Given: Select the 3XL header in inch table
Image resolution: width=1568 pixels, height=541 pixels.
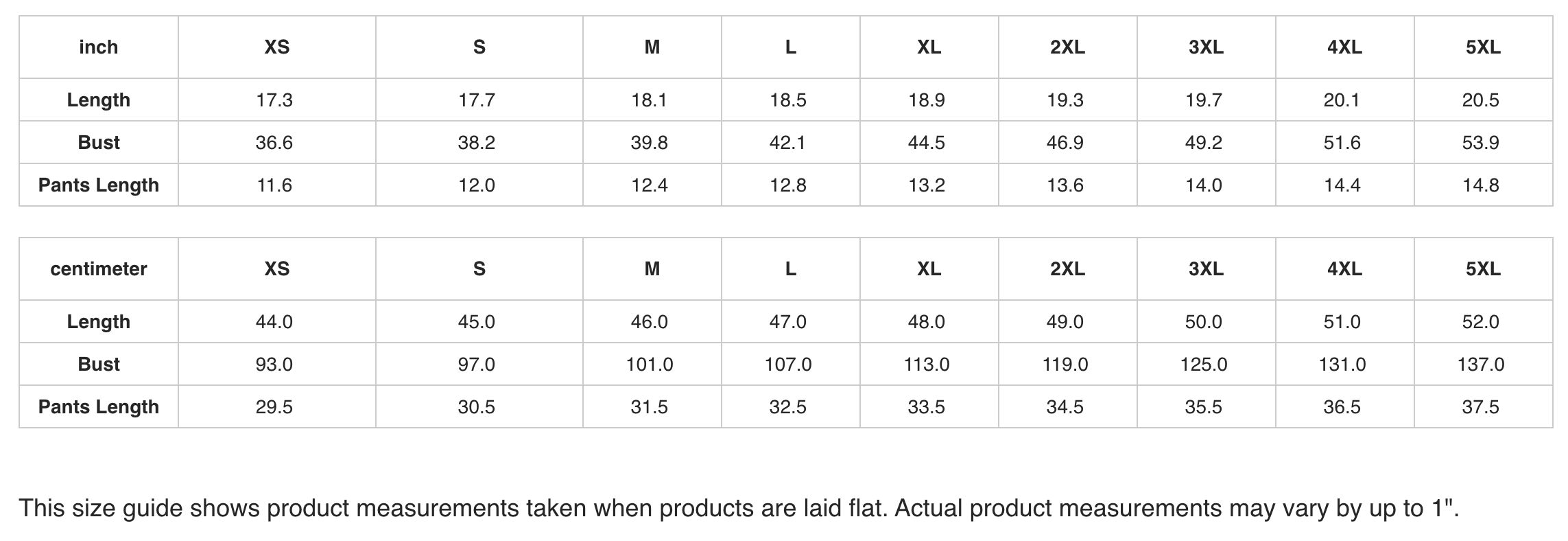Looking at the screenshot, I should [1206, 47].
